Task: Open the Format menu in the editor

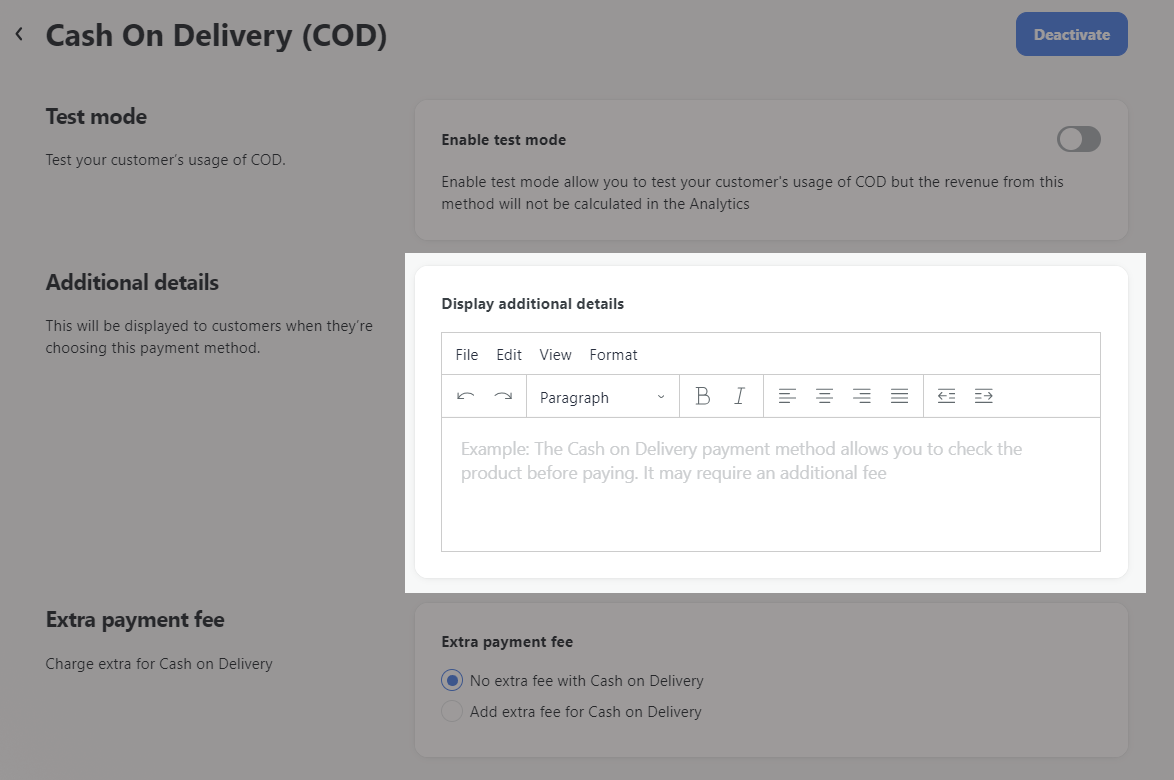Action: click(x=613, y=355)
